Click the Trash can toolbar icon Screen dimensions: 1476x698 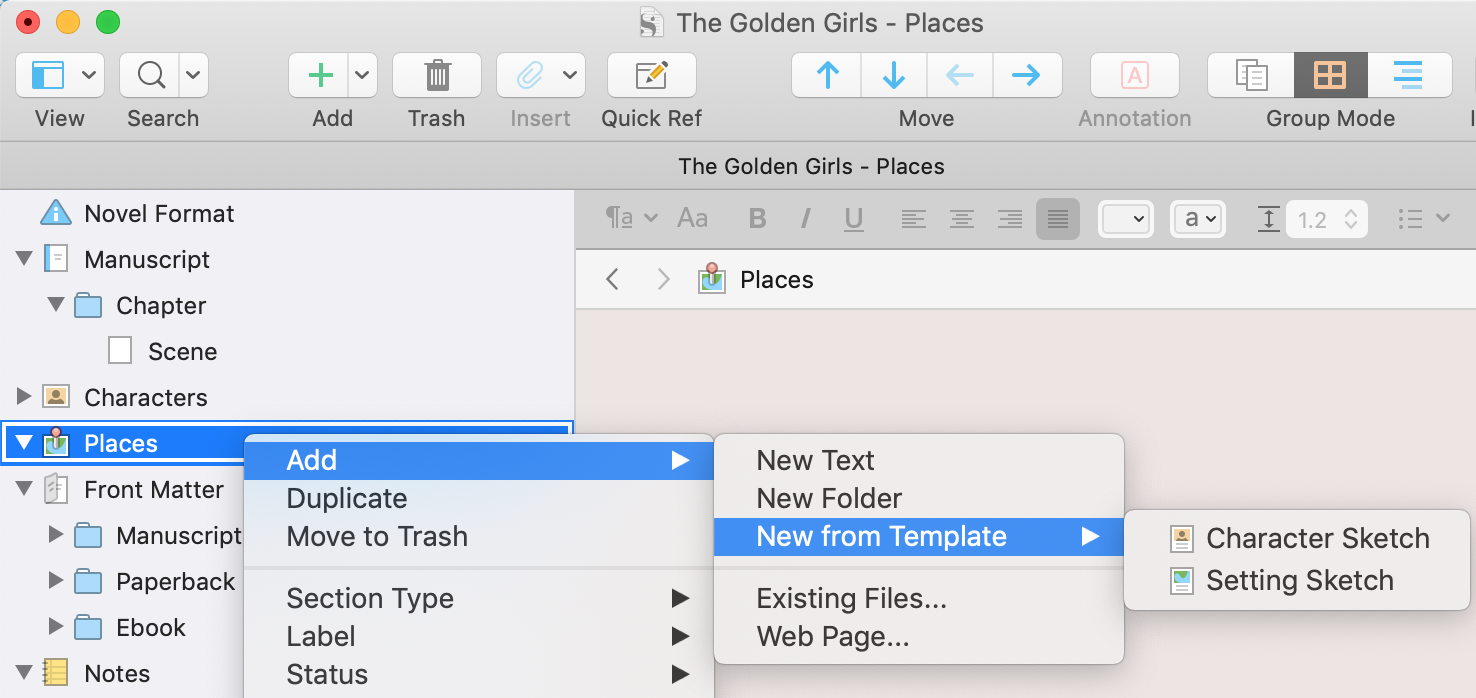point(437,75)
